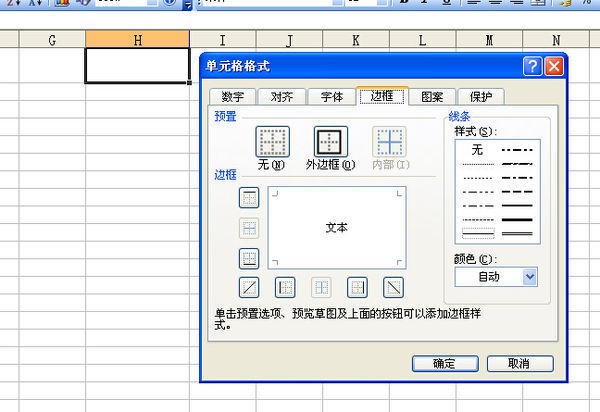The width and height of the screenshot is (600, 412).
Task: Click the 取消 cancel button
Action: pyautogui.click(x=520, y=363)
